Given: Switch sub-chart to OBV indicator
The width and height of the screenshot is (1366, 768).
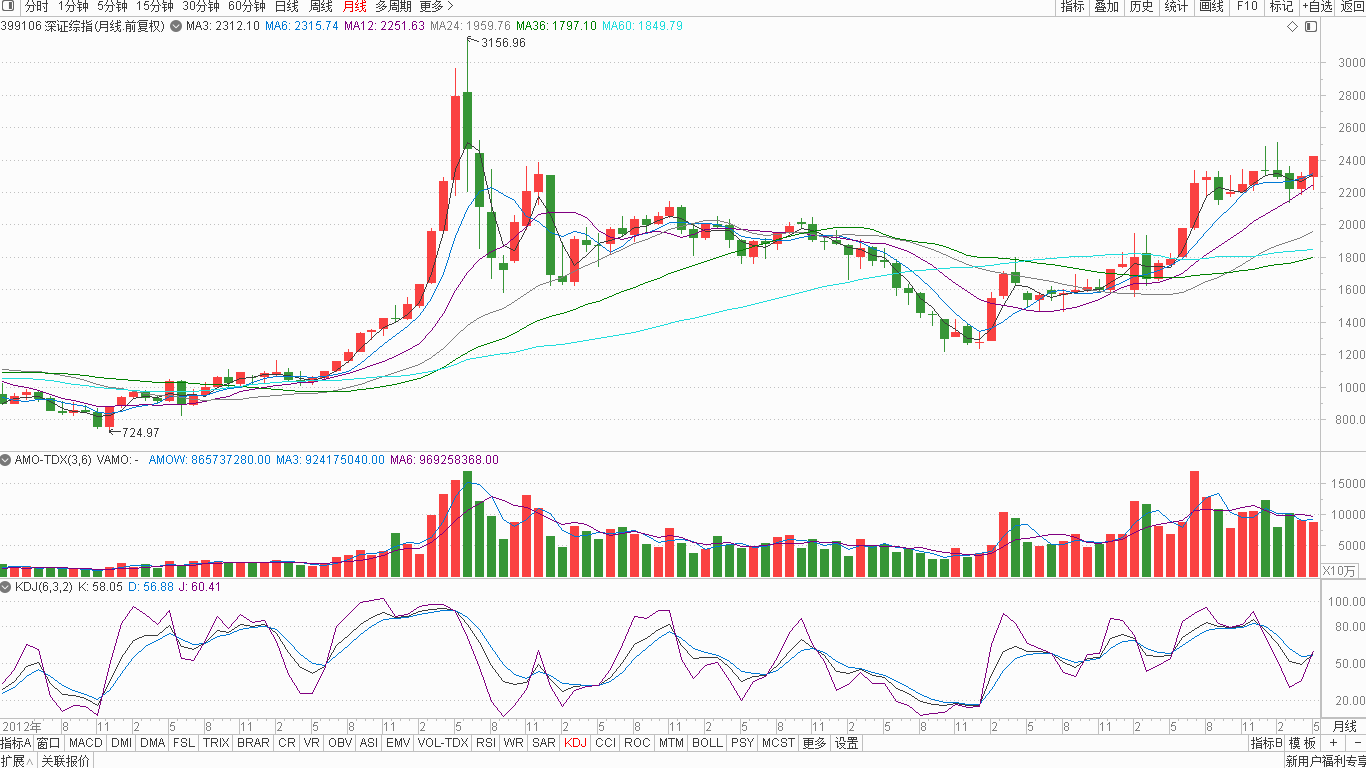Looking at the screenshot, I should [340, 743].
